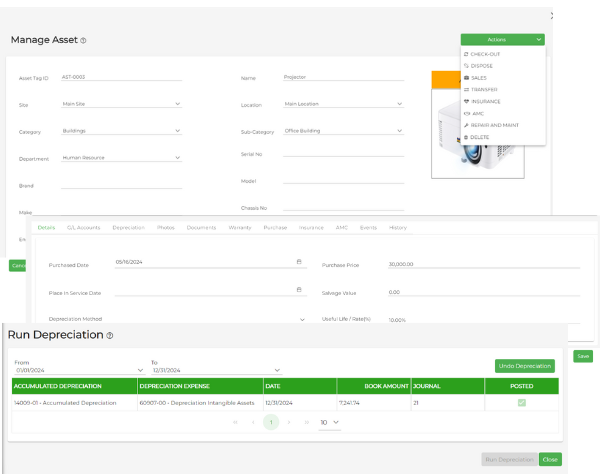Select CHECK-OUT from the Actions menu

click(485, 54)
